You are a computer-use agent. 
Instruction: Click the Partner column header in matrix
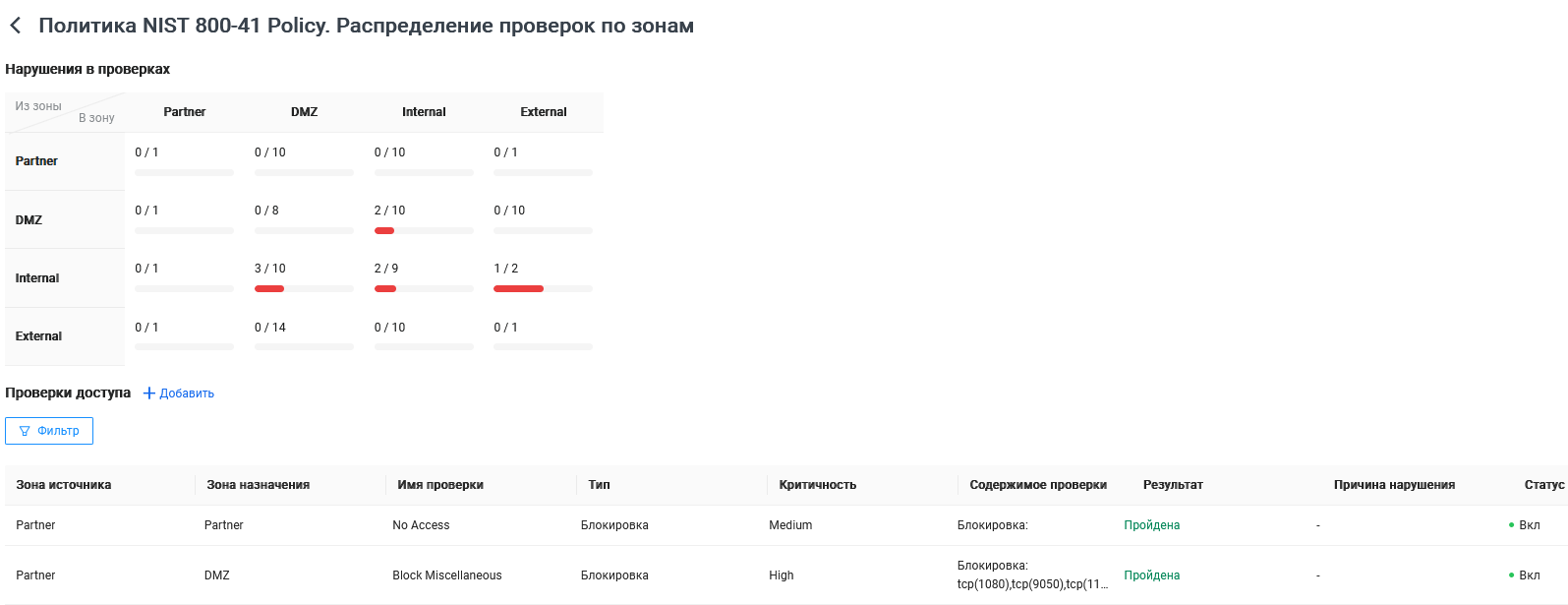coord(185,112)
